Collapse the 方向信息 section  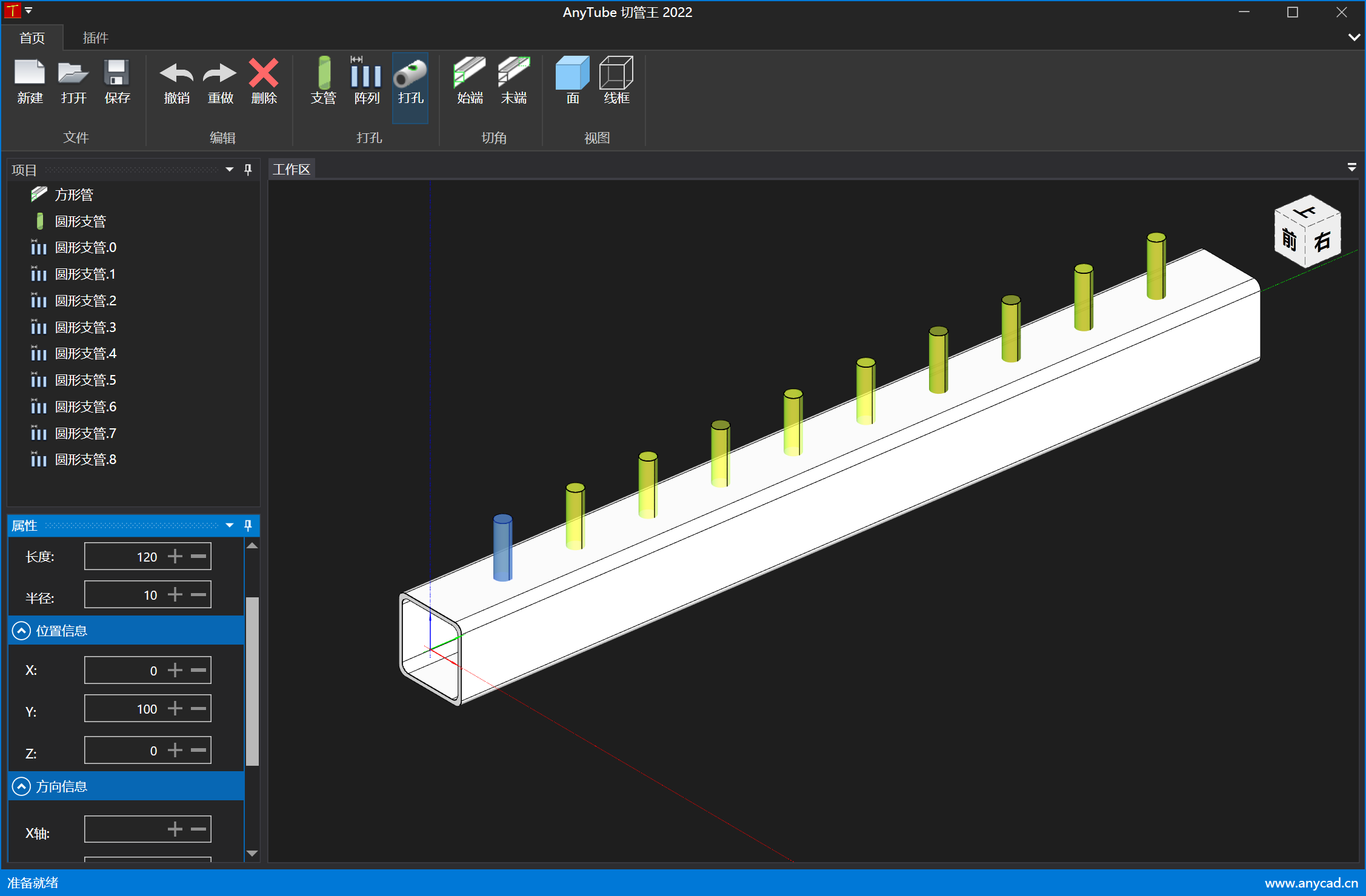pos(21,786)
